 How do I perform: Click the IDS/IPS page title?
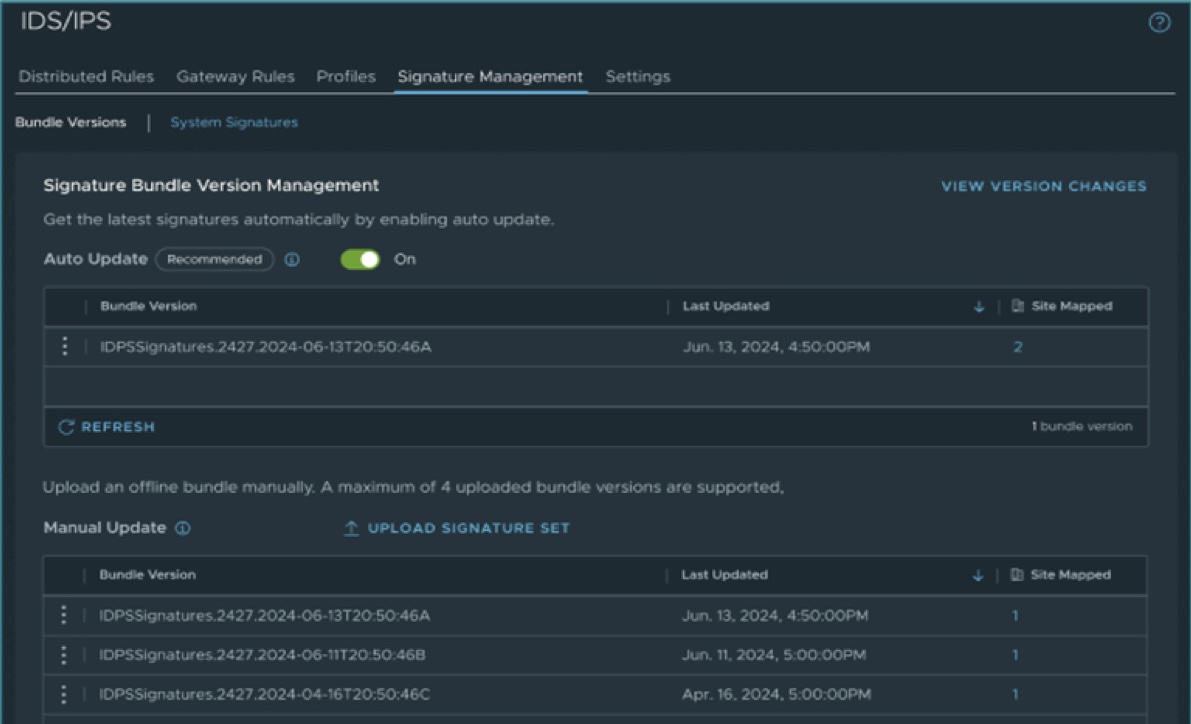coord(65,21)
